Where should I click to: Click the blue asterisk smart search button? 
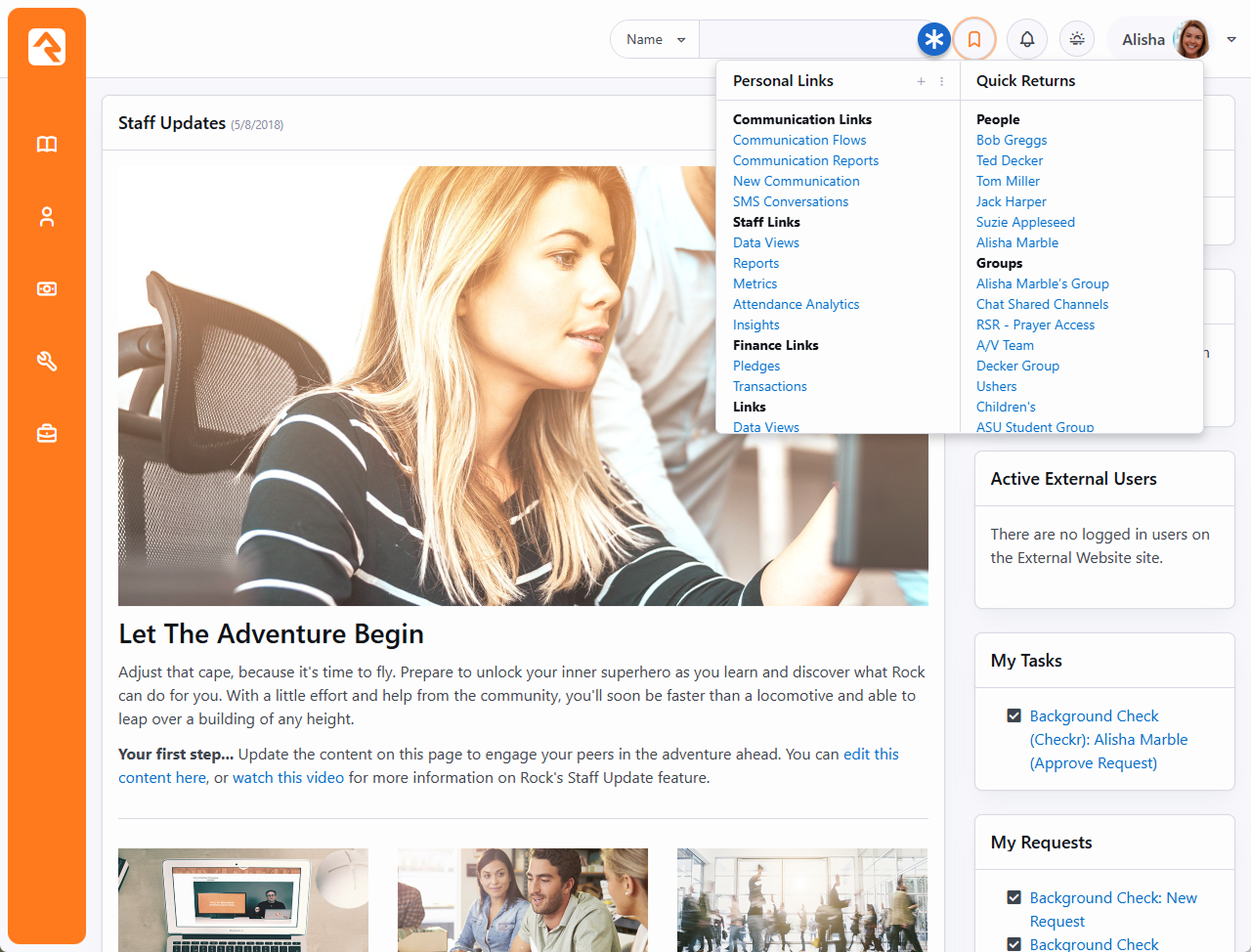pyautogui.click(x=934, y=39)
